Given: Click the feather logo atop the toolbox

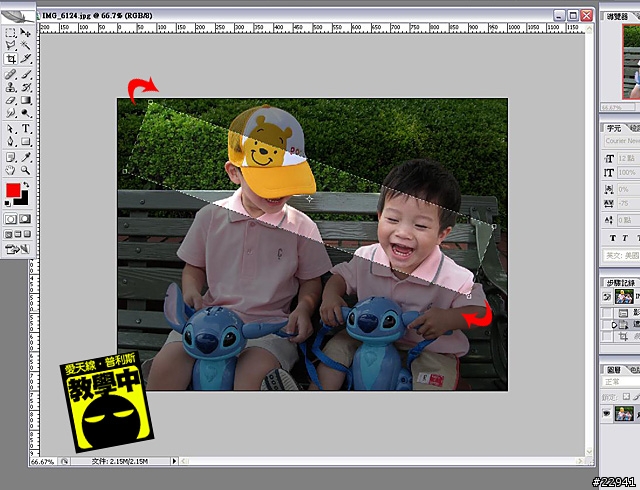Looking at the screenshot, I should pos(18,16).
